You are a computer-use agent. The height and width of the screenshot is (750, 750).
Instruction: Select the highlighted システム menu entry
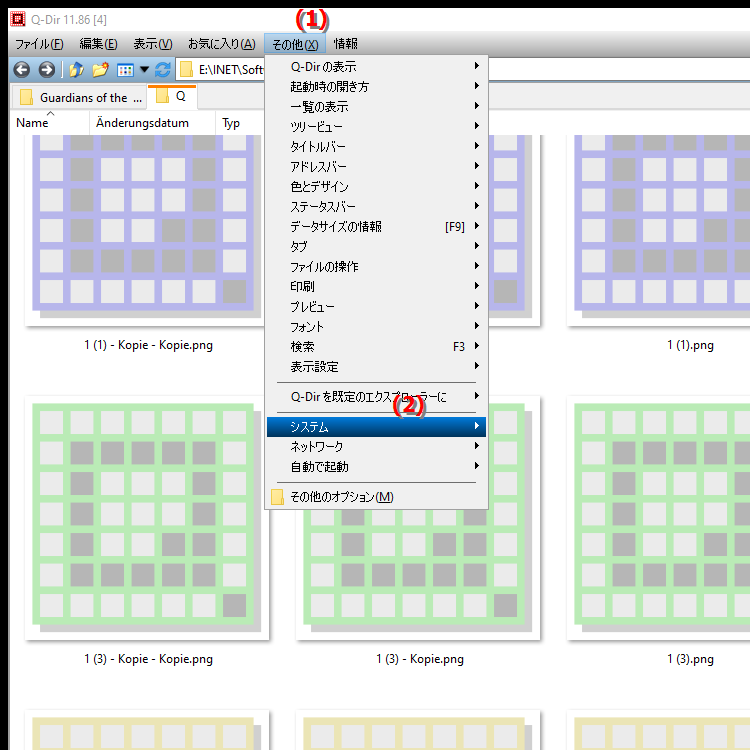click(376, 427)
